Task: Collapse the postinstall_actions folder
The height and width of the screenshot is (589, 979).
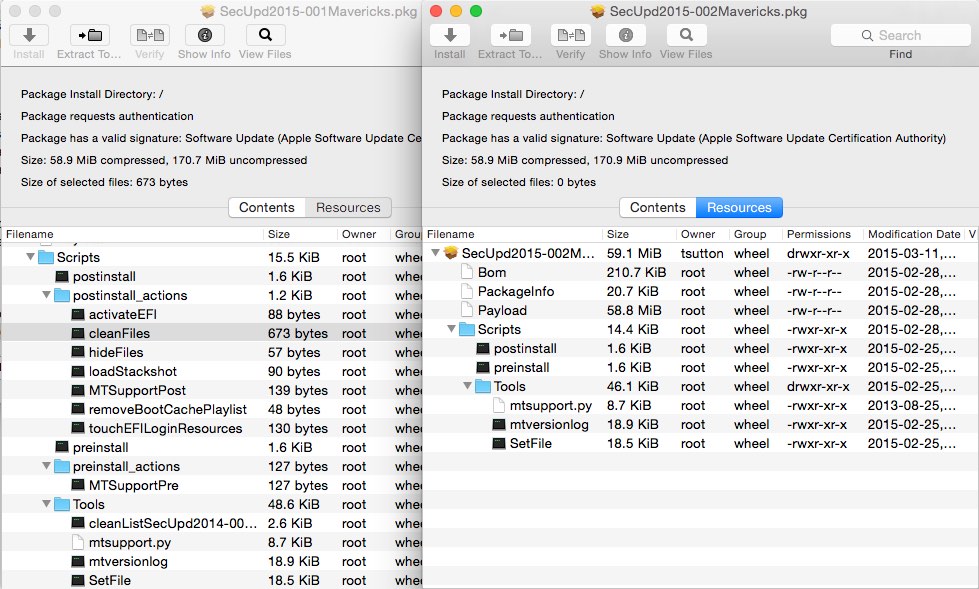Action: point(46,295)
